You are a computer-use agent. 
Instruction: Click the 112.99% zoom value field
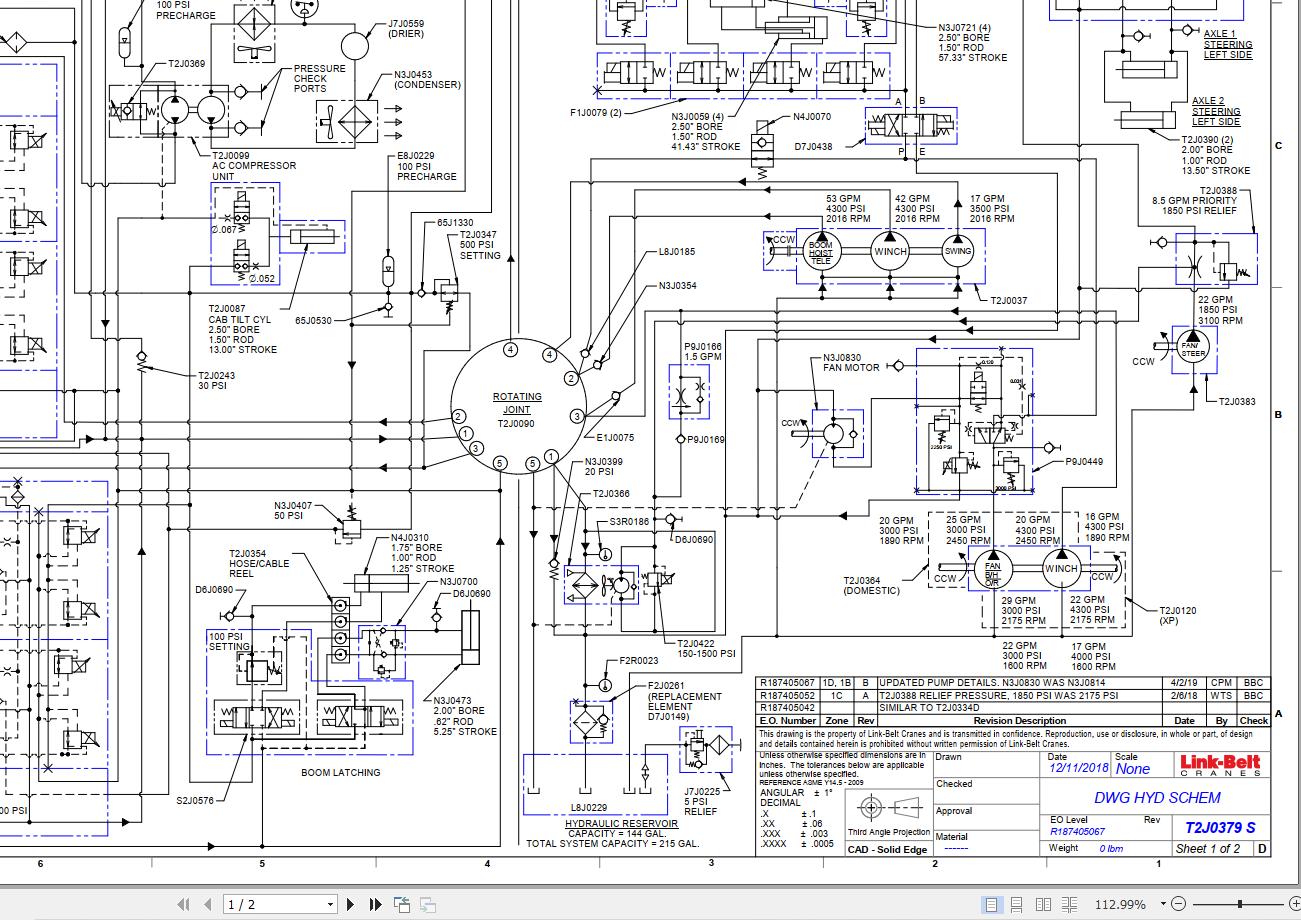coord(1119,904)
